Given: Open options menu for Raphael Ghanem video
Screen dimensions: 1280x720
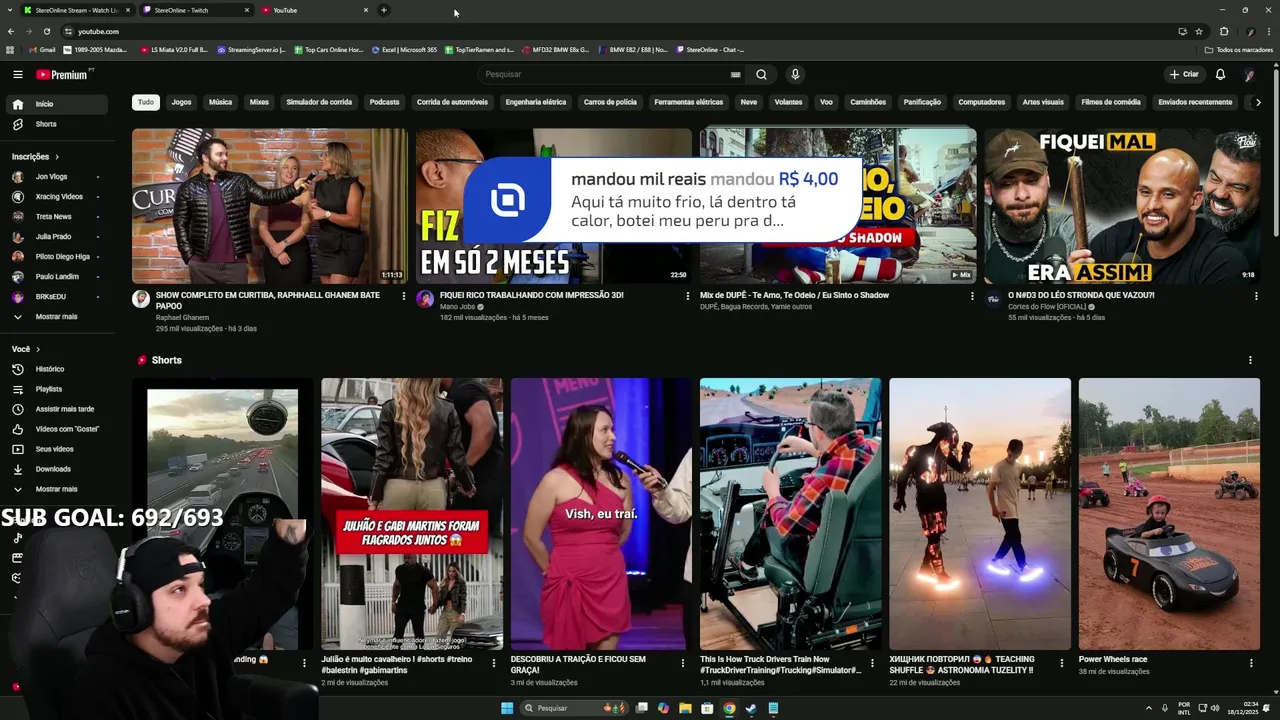Looking at the screenshot, I should pyautogui.click(x=404, y=296).
